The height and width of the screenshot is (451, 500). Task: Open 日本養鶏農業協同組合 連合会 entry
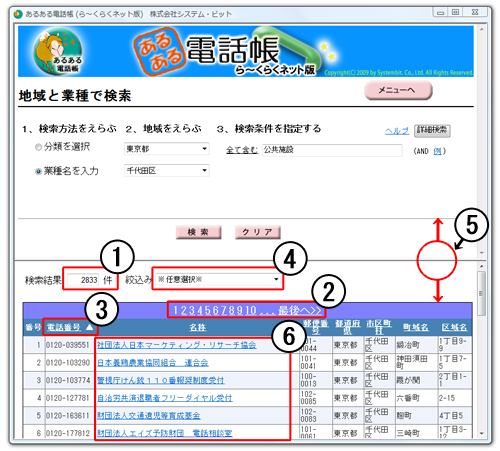click(x=153, y=363)
